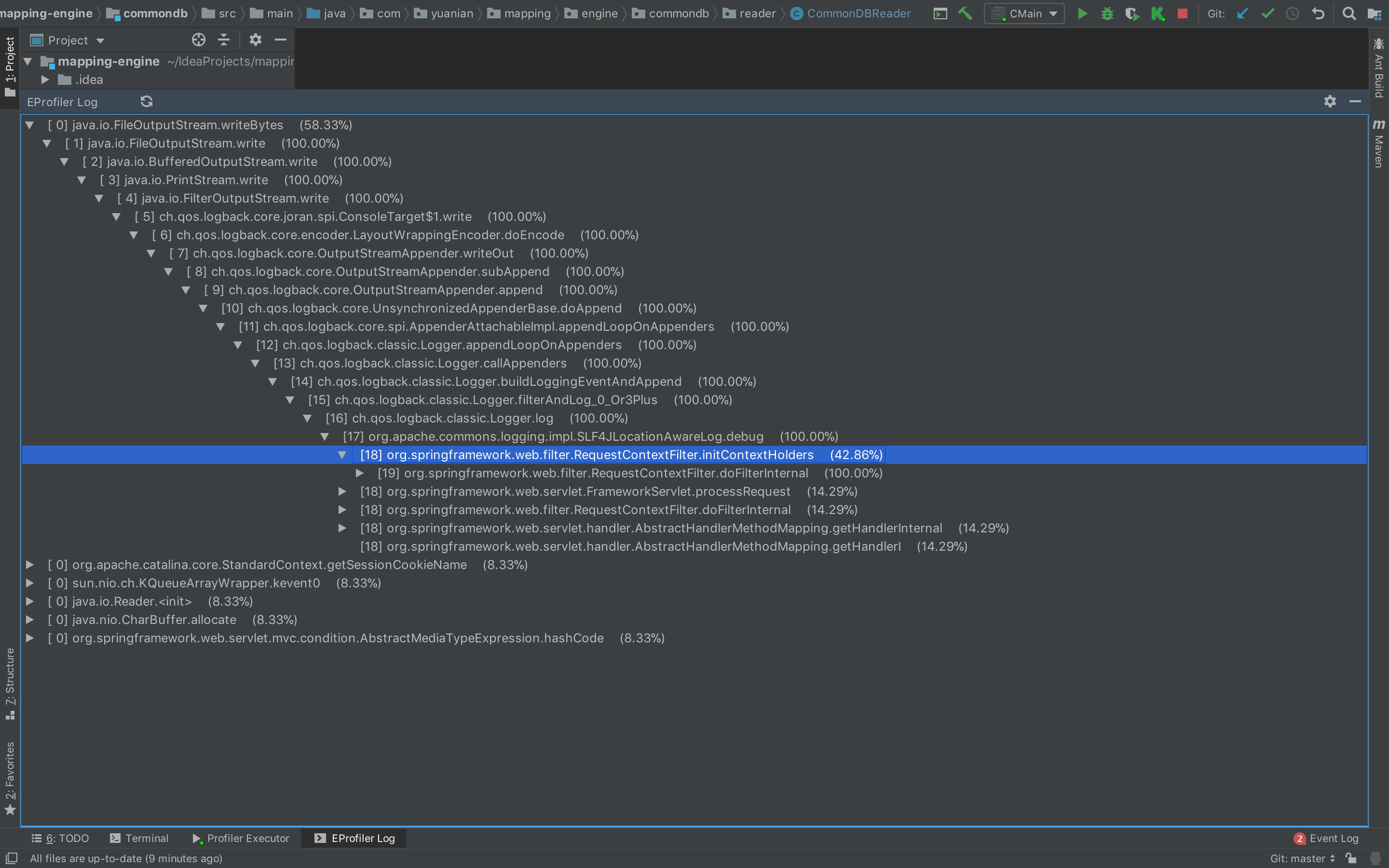Click Git update project arrow
Viewport: 1389px width, 868px height.
pyautogui.click(x=1243, y=13)
